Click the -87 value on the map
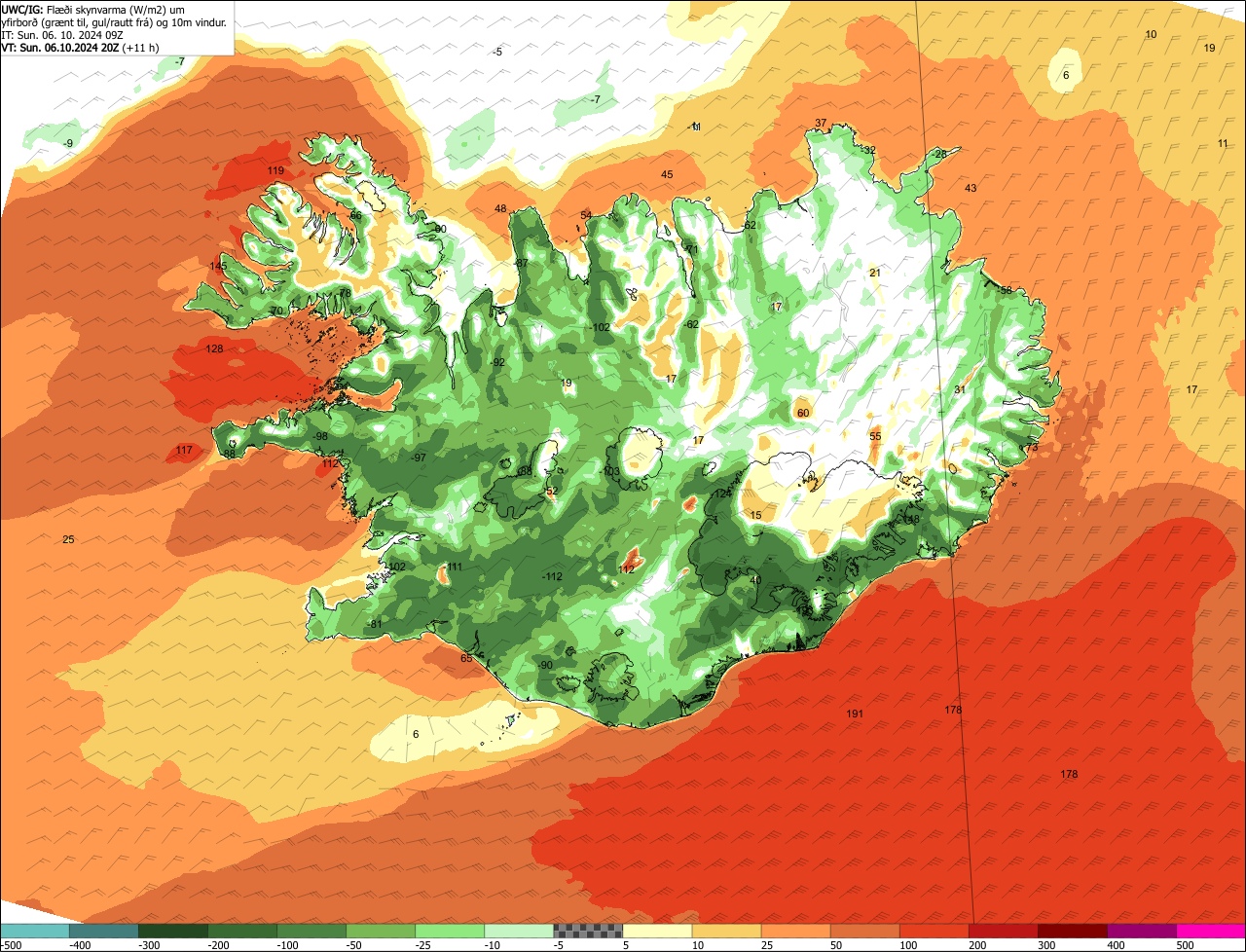Viewport: 1246px width, 952px height. point(521,263)
